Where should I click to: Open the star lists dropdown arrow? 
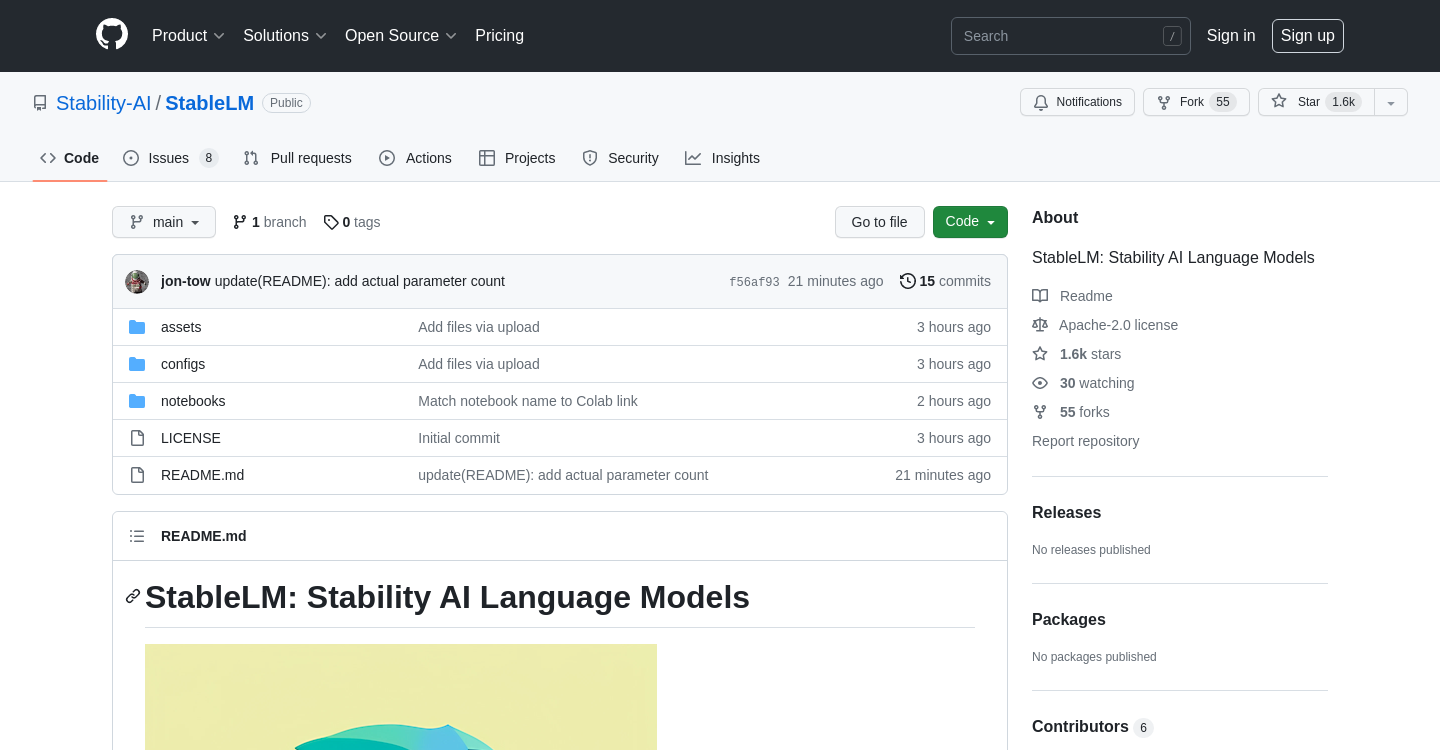click(x=1391, y=102)
